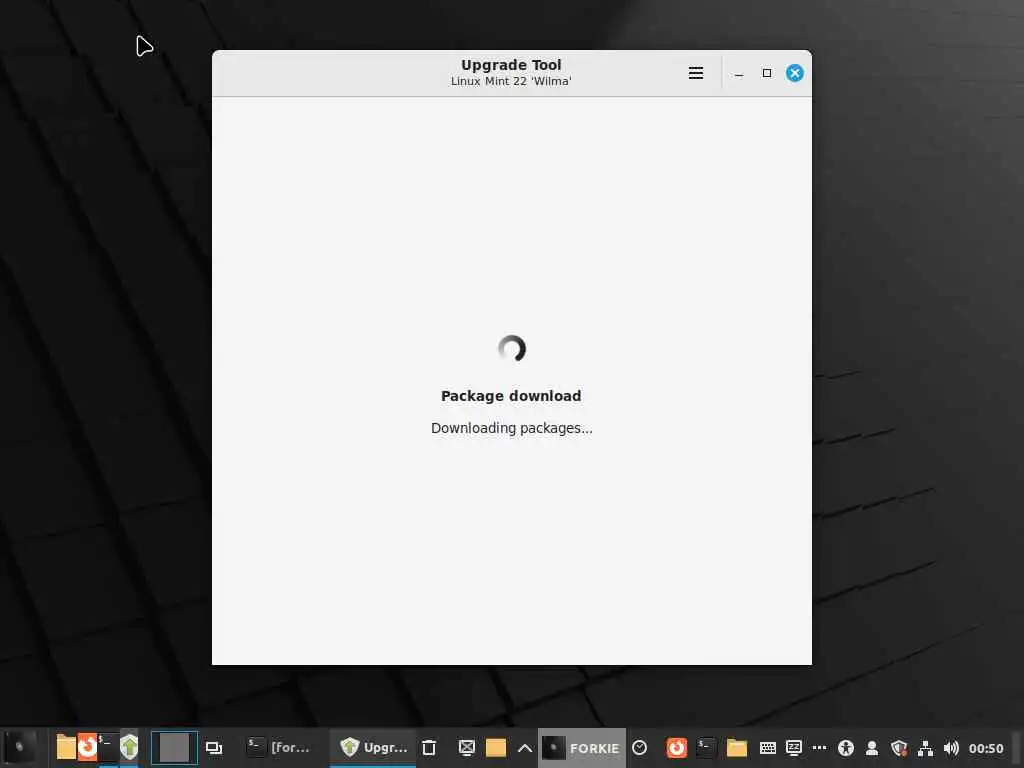Open the file manager folder launcher on left panel
The height and width of the screenshot is (768, 1024).
tap(66, 747)
